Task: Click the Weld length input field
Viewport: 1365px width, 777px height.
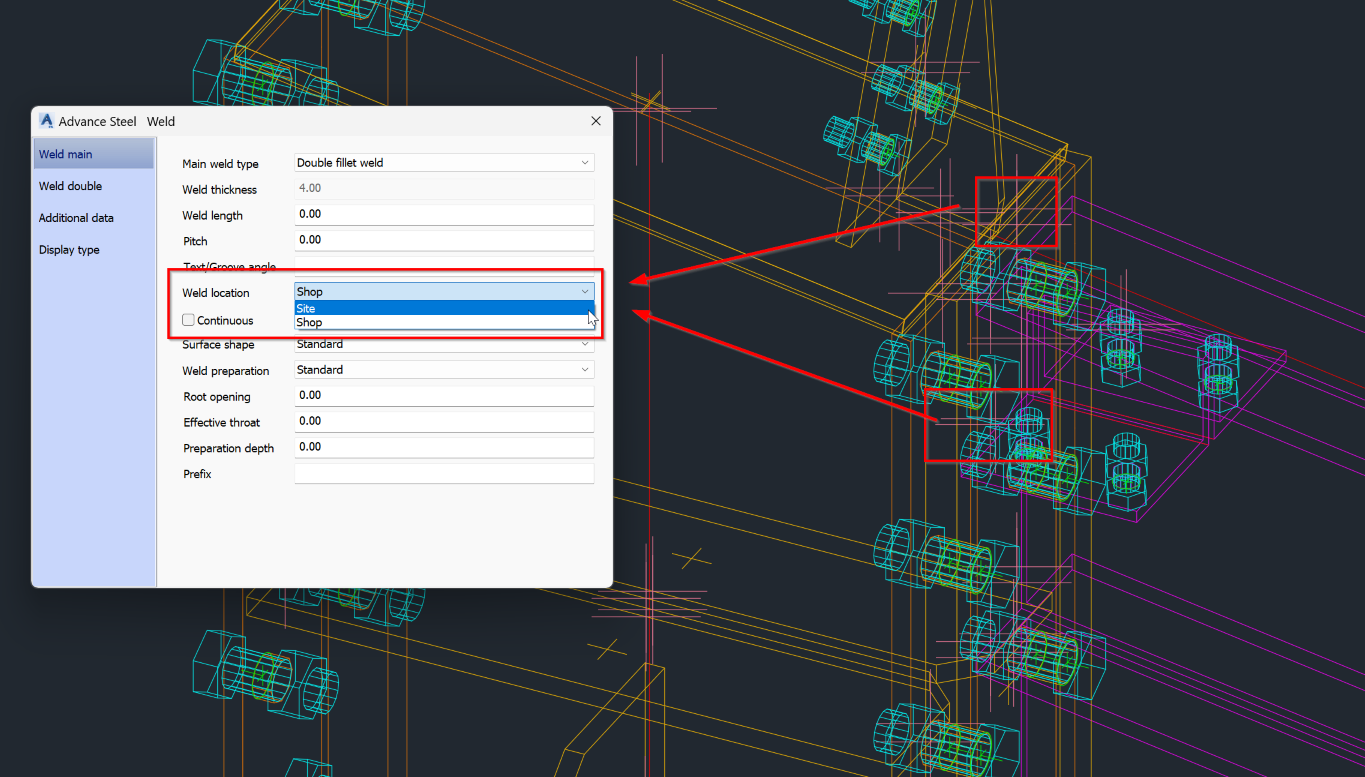Action: (443, 214)
